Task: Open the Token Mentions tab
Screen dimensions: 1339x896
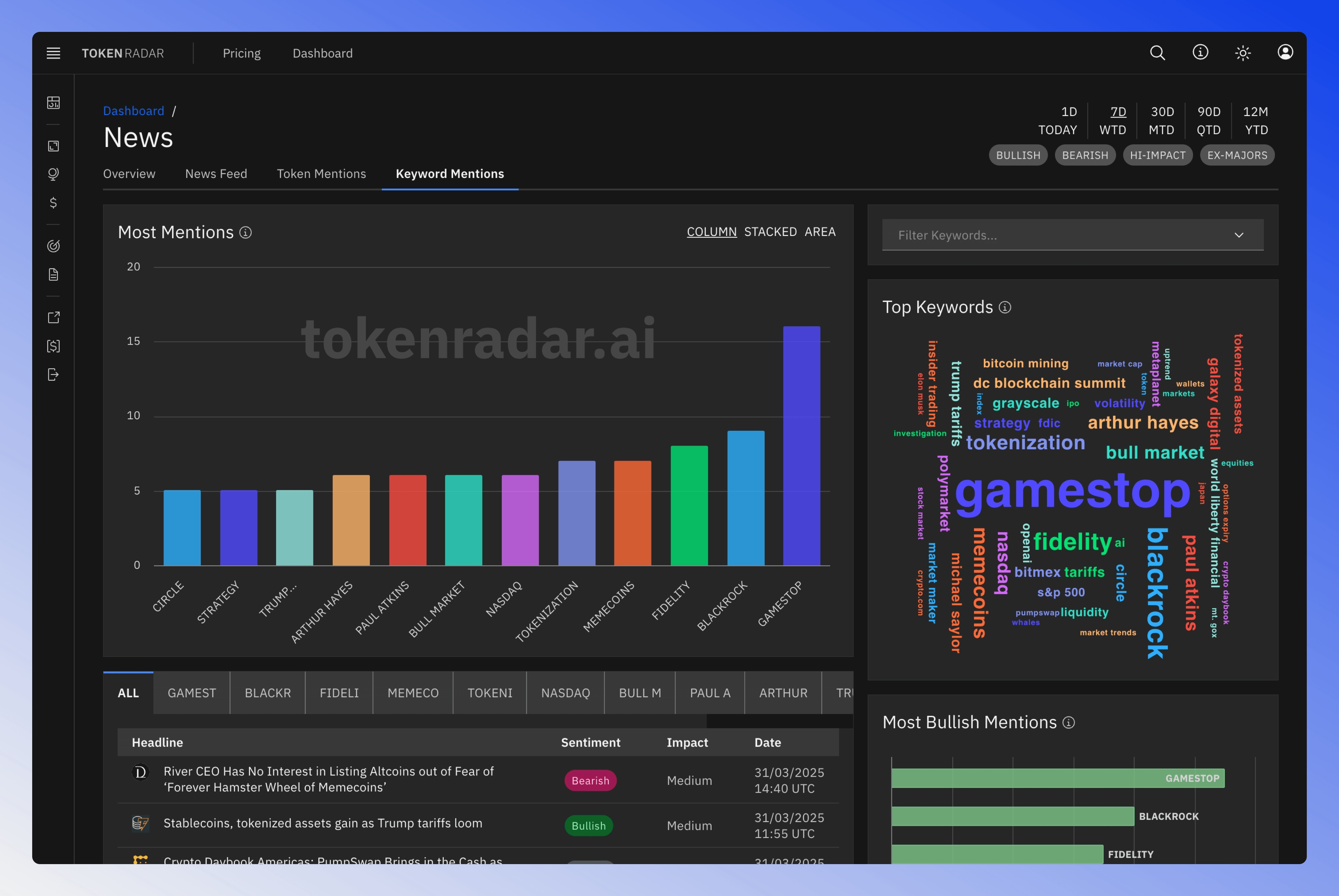Action: point(322,174)
